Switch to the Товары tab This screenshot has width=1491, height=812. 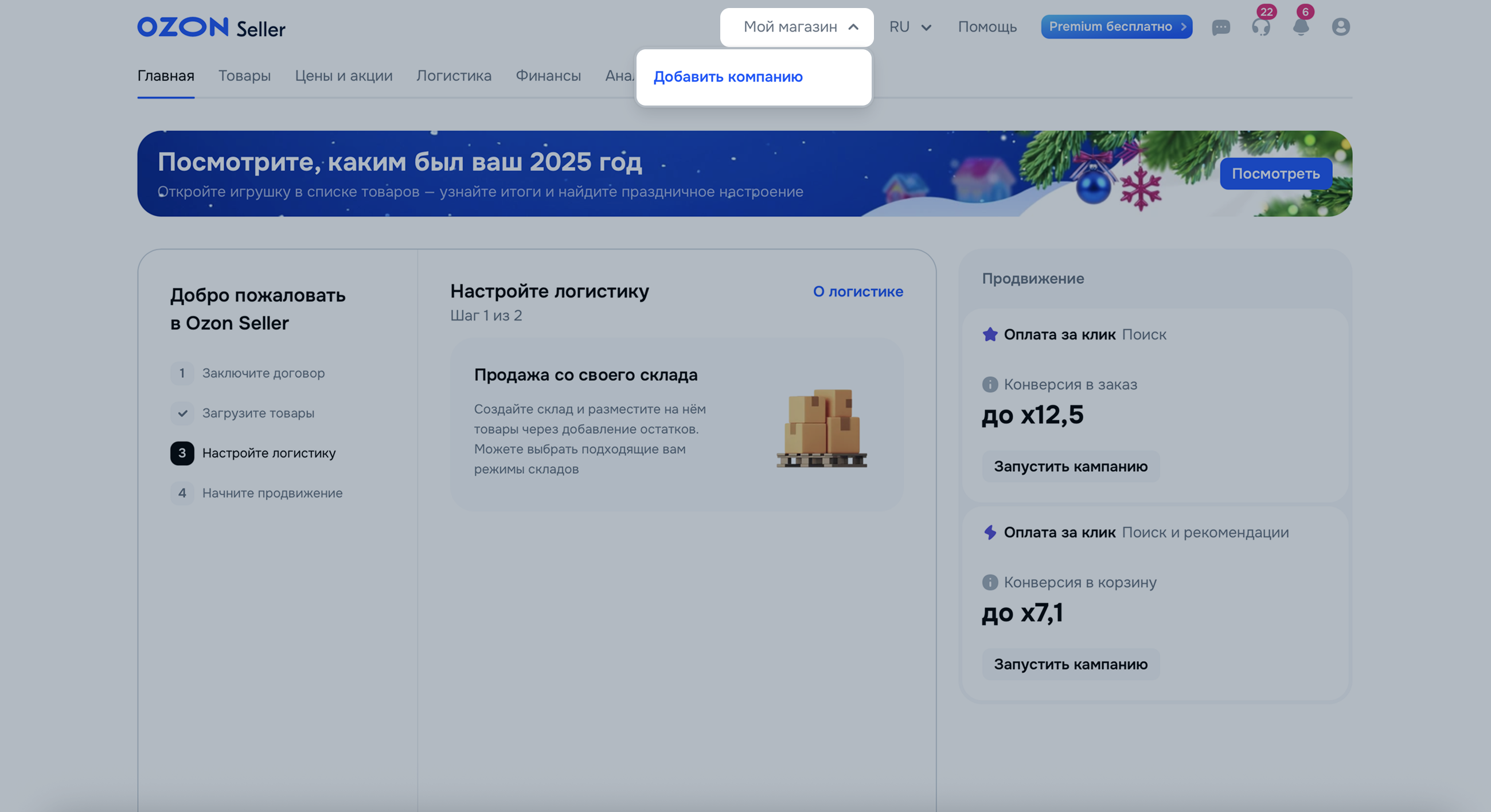244,76
